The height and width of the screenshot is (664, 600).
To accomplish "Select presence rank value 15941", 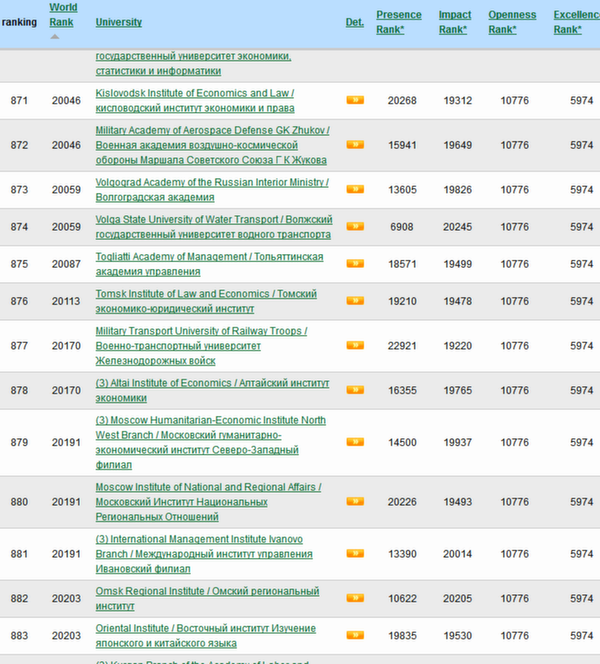I will 402,145.
